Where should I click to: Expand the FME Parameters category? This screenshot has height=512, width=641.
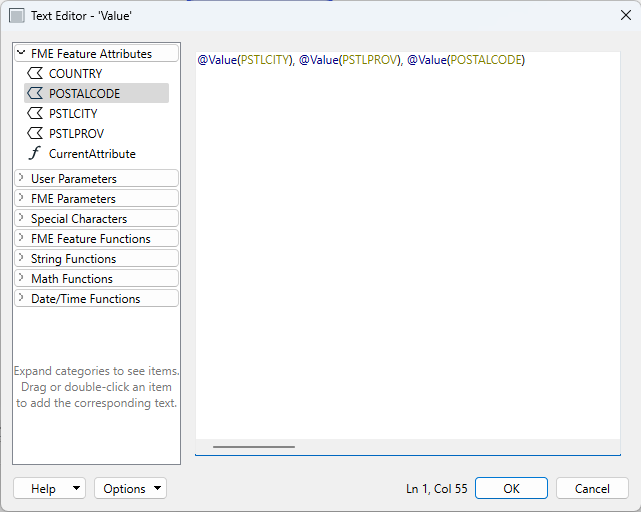point(21,198)
